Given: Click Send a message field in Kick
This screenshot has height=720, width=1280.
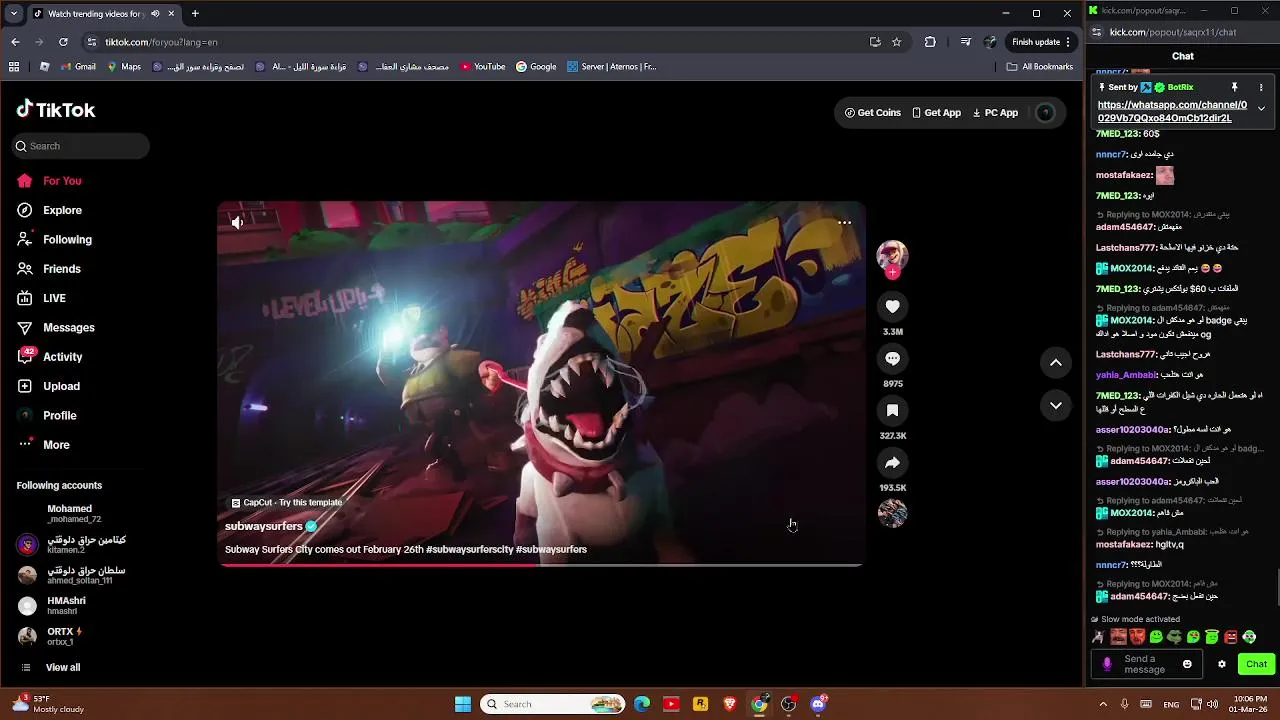Looking at the screenshot, I should coord(1146,664).
